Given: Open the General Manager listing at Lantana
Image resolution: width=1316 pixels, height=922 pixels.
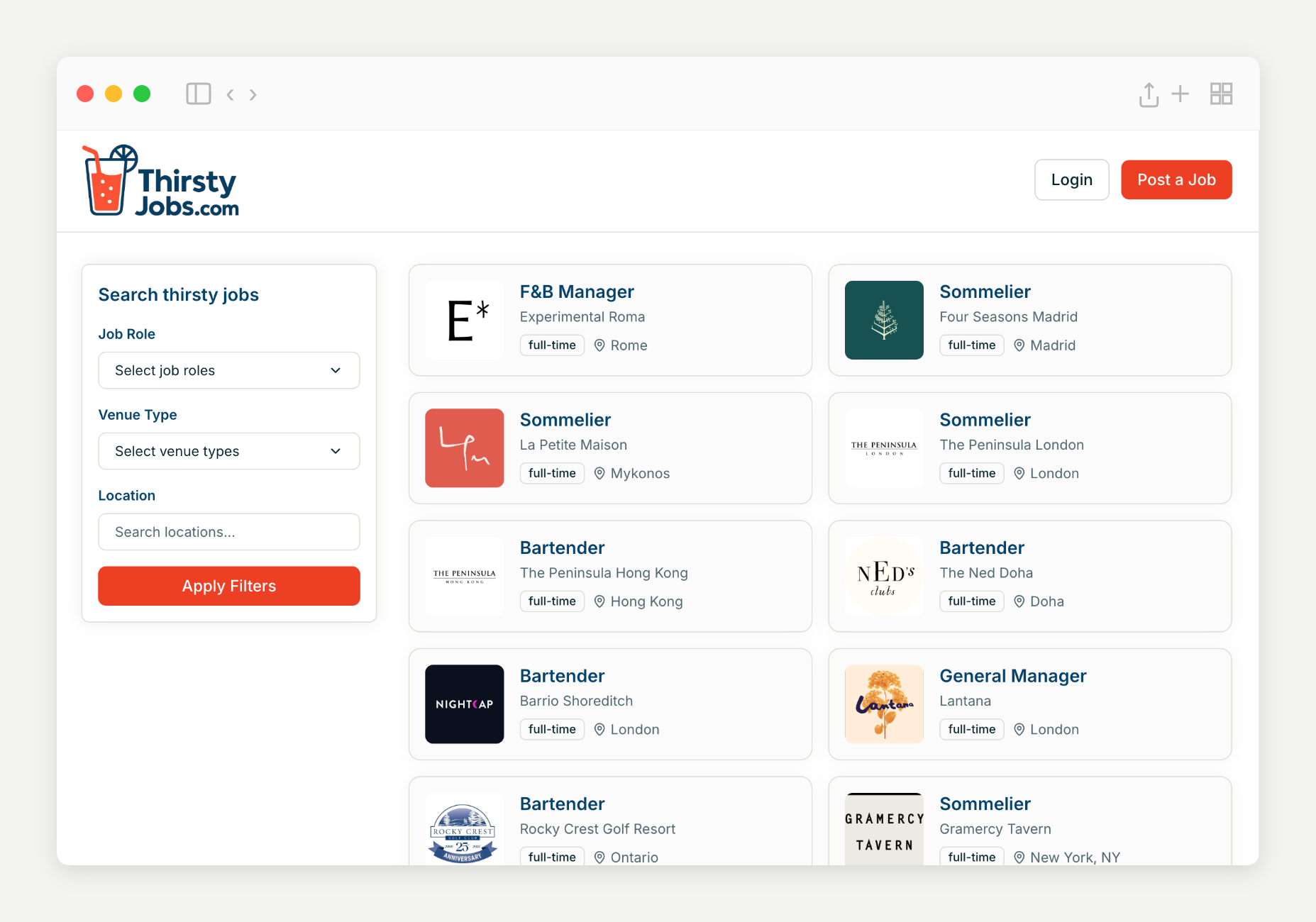Looking at the screenshot, I should 1012,676.
